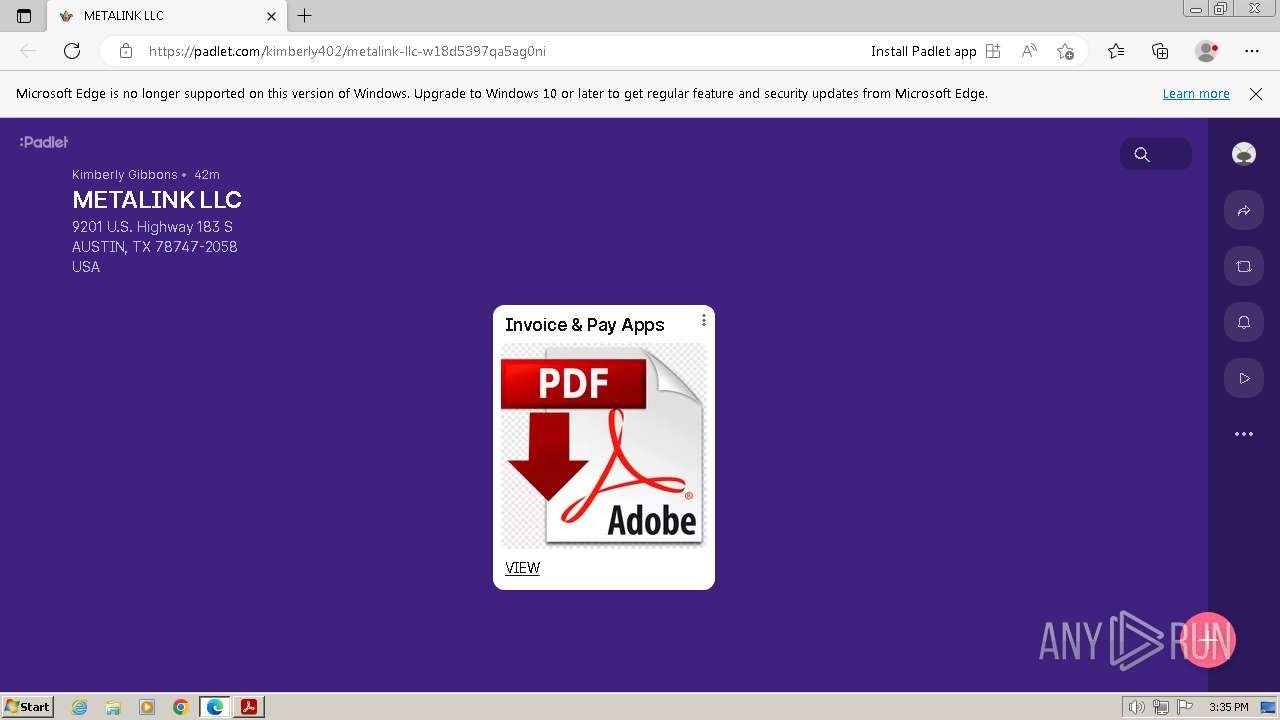Viewport: 1280px width, 720px height.
Task: Click Install Padlet app in address bar
Action: (x=923, y=51)
